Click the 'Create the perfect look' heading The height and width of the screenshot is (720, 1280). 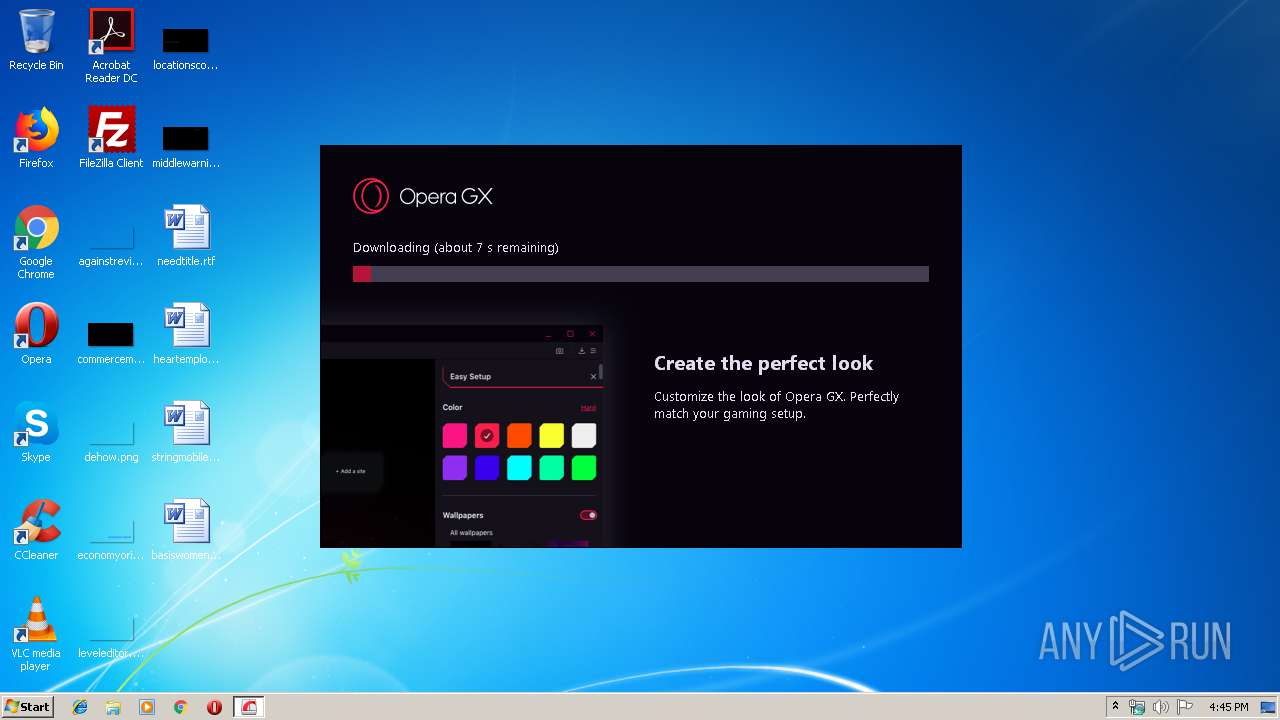coord(764,363)
